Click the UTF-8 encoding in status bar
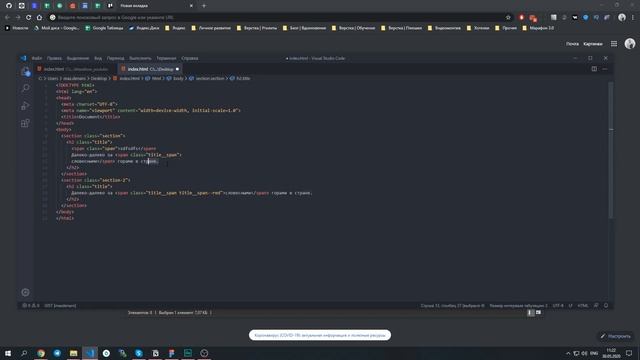640x360 pixels. 558,305
